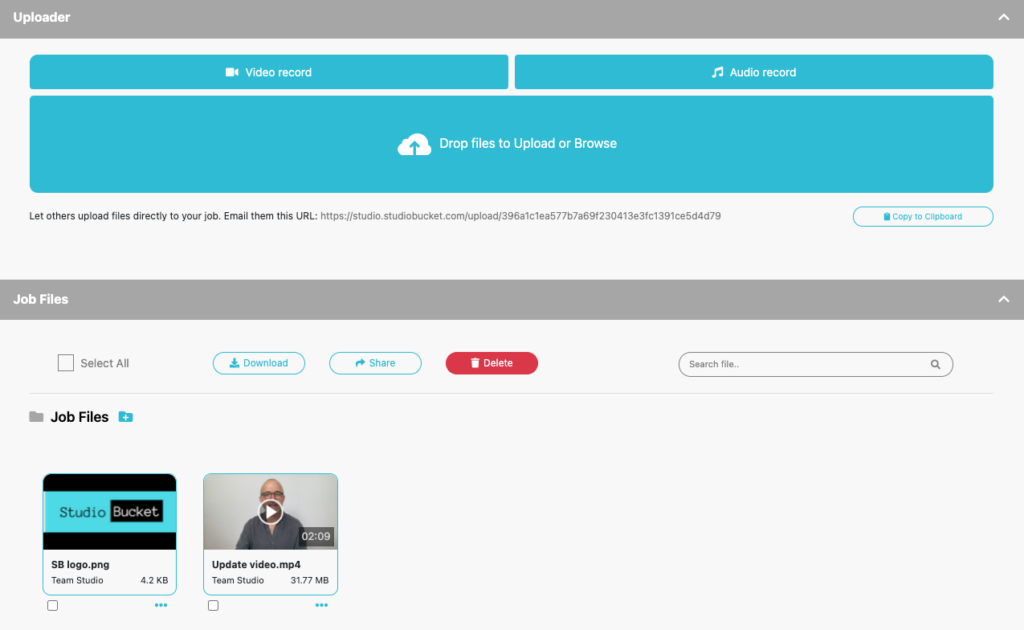The height and width of the screenshot is (630, 1024).
Task: Add new folder via plus folder icon
Action: (x=125, y=417)
